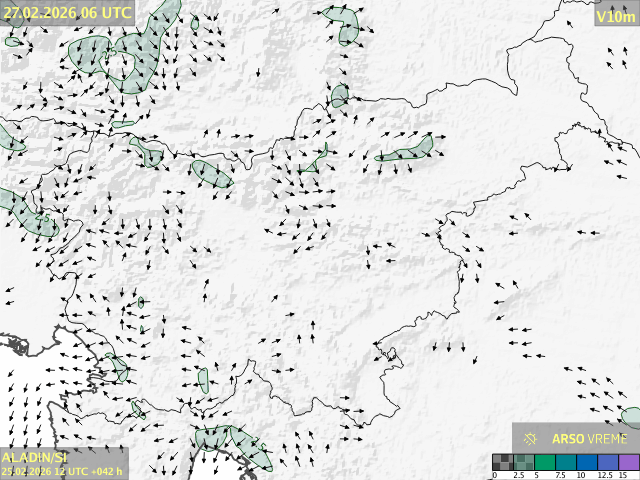This screenshot has height=480, width=640.
Task: Click the V10m parameter label
Action: click(x=614, y=16)
